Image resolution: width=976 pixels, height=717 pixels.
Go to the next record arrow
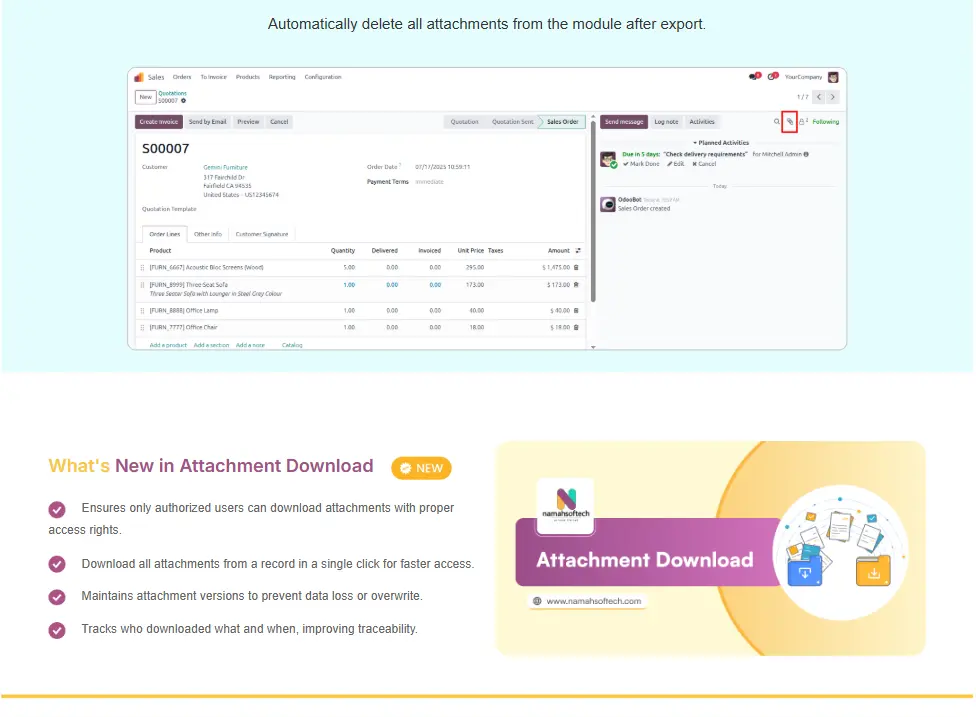pos(832,97)
